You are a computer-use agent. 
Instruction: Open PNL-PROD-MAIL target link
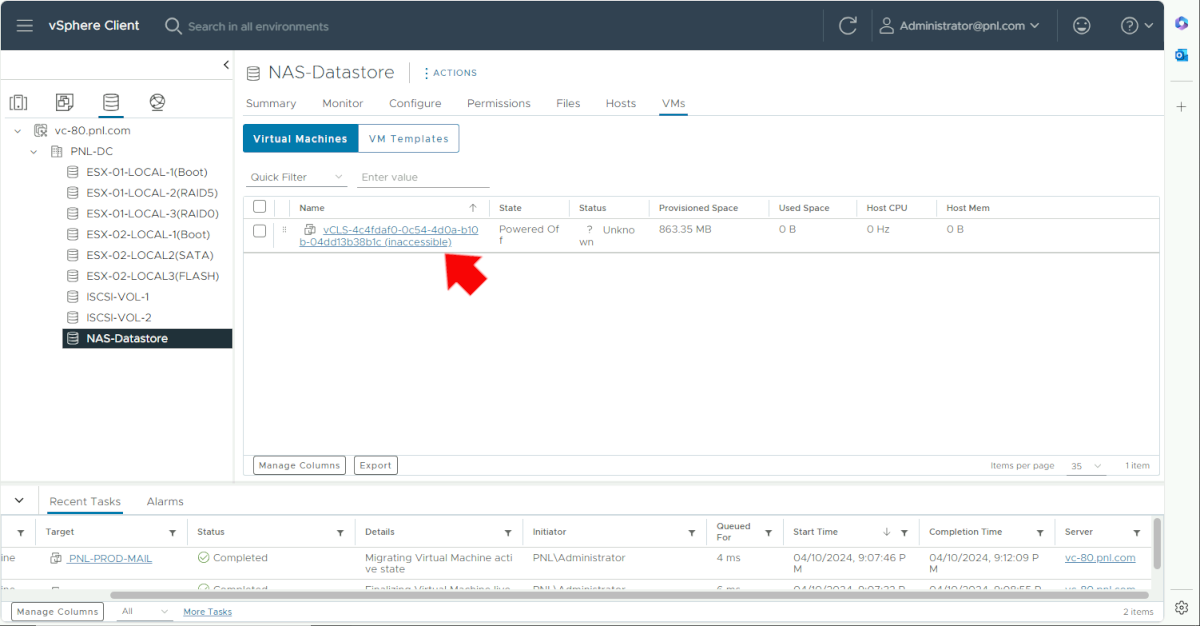click(x=110, y=558)
